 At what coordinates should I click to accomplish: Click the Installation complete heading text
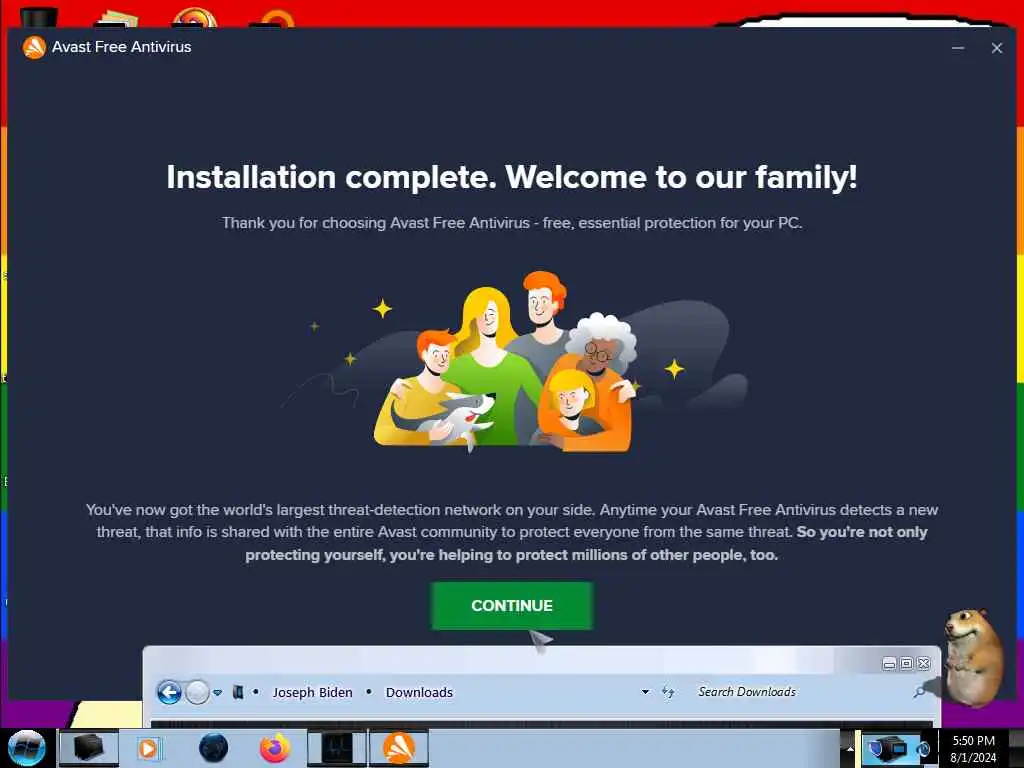point(511,177)
